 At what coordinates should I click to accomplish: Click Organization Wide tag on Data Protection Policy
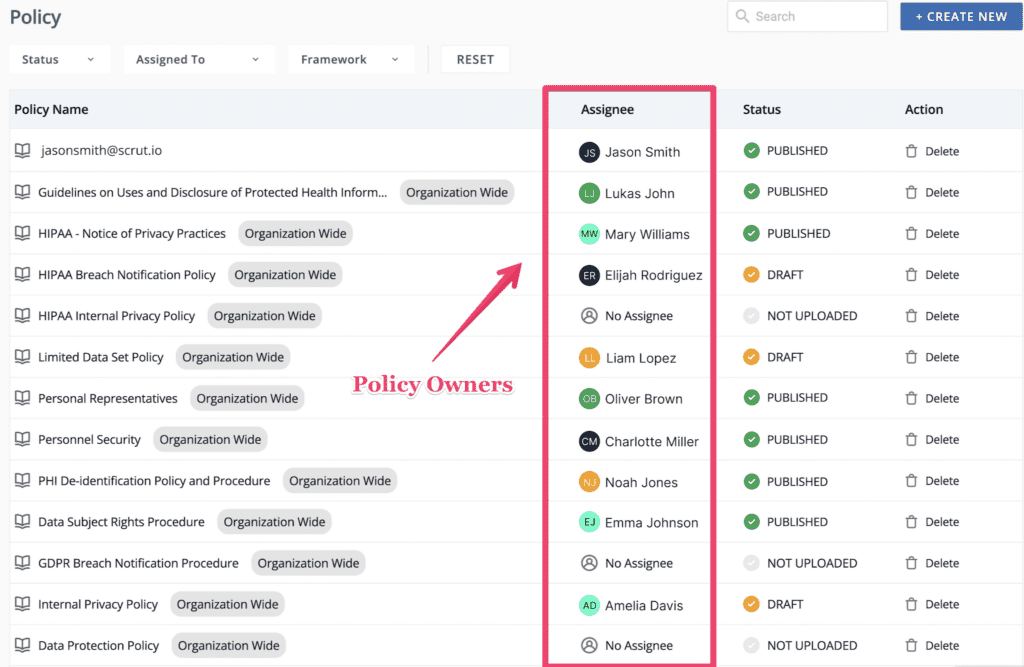coord(229,645)
